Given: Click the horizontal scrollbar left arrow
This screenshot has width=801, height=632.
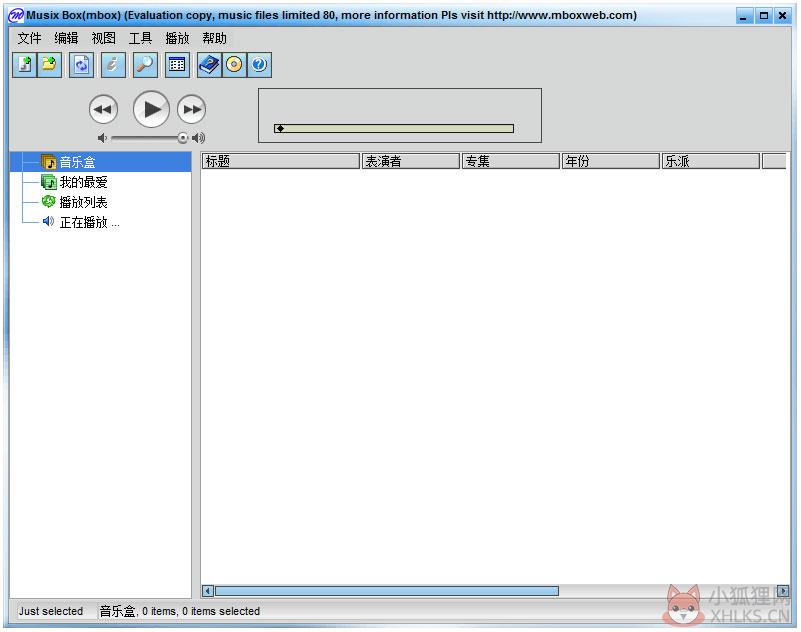Looking at the screenshot, I should (x=207, y=591).
